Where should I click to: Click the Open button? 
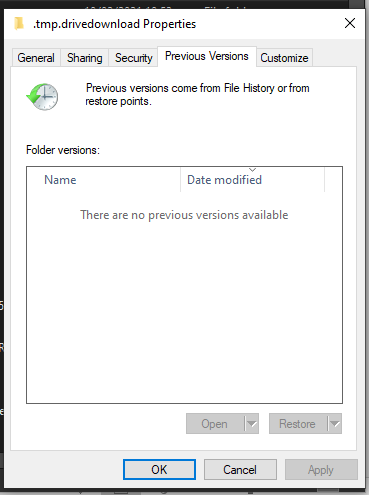215,424
